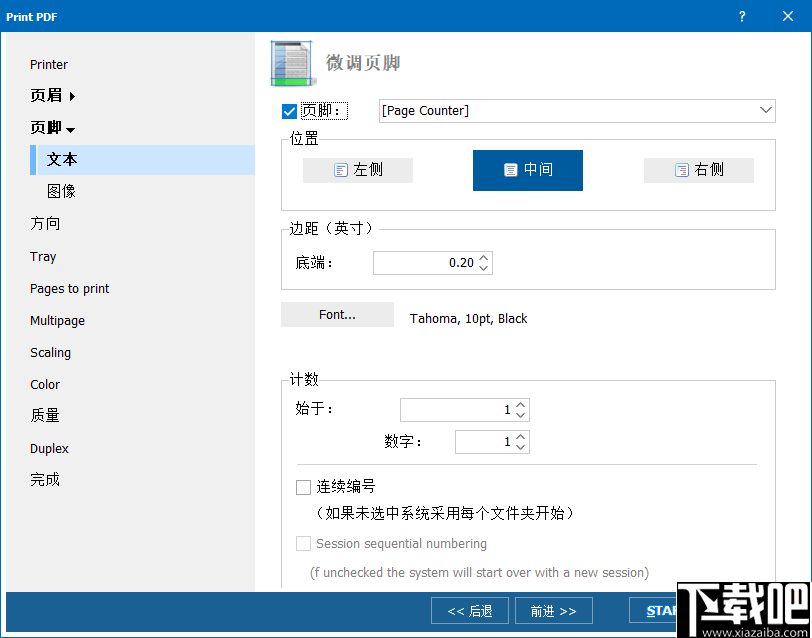
Task: Click the Font... button
Action: tap(337, 314)
